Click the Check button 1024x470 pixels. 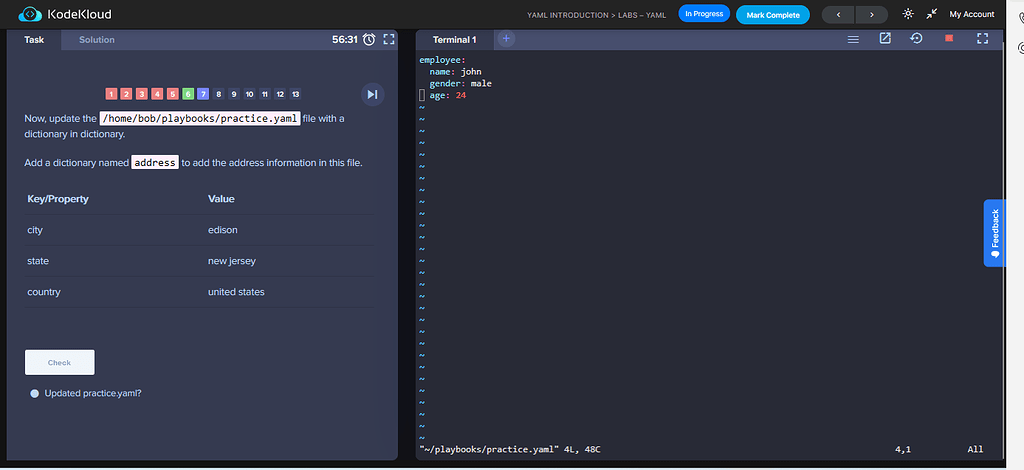[60, 362]
